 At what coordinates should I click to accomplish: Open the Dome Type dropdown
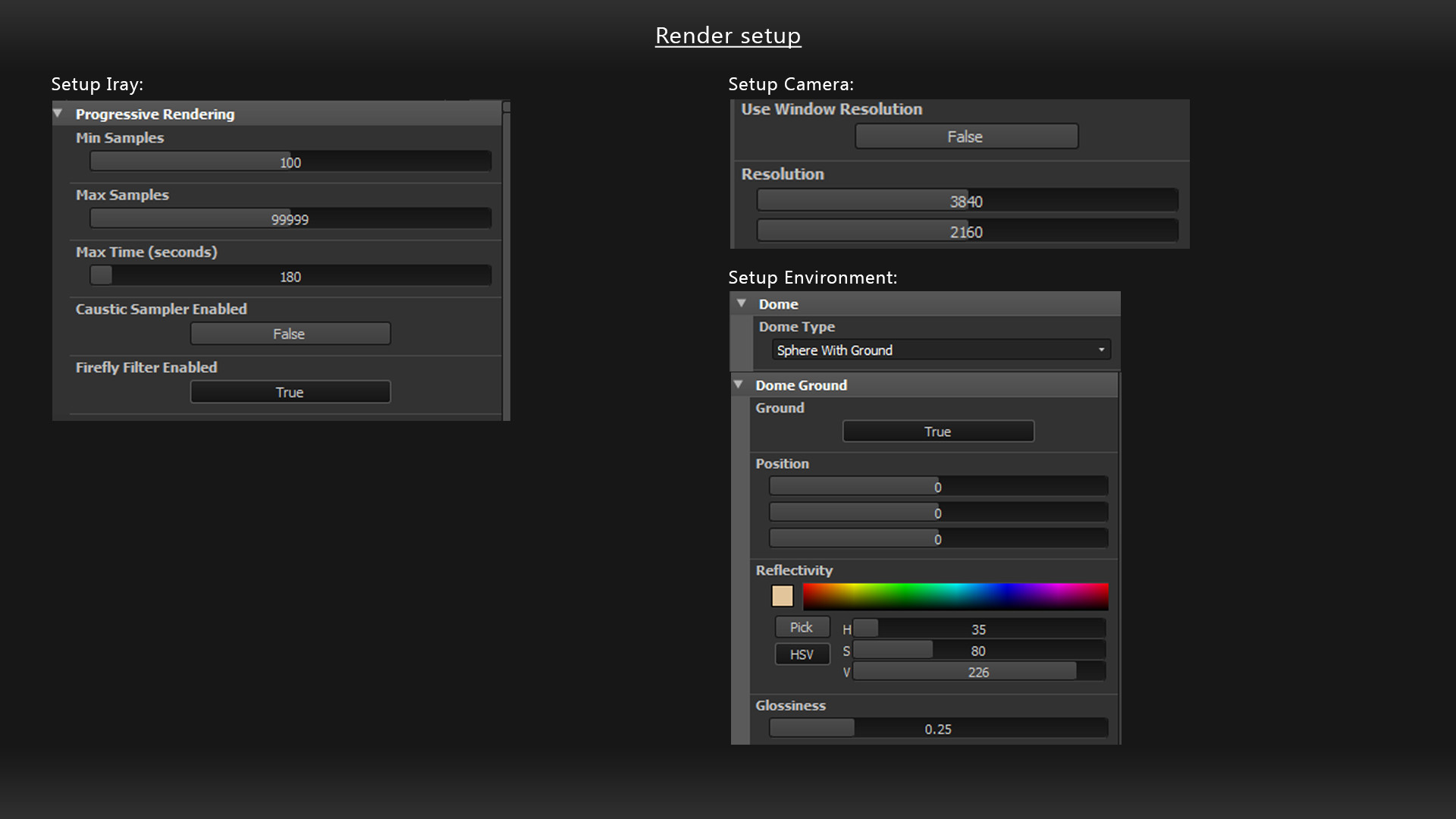(941, 350)
